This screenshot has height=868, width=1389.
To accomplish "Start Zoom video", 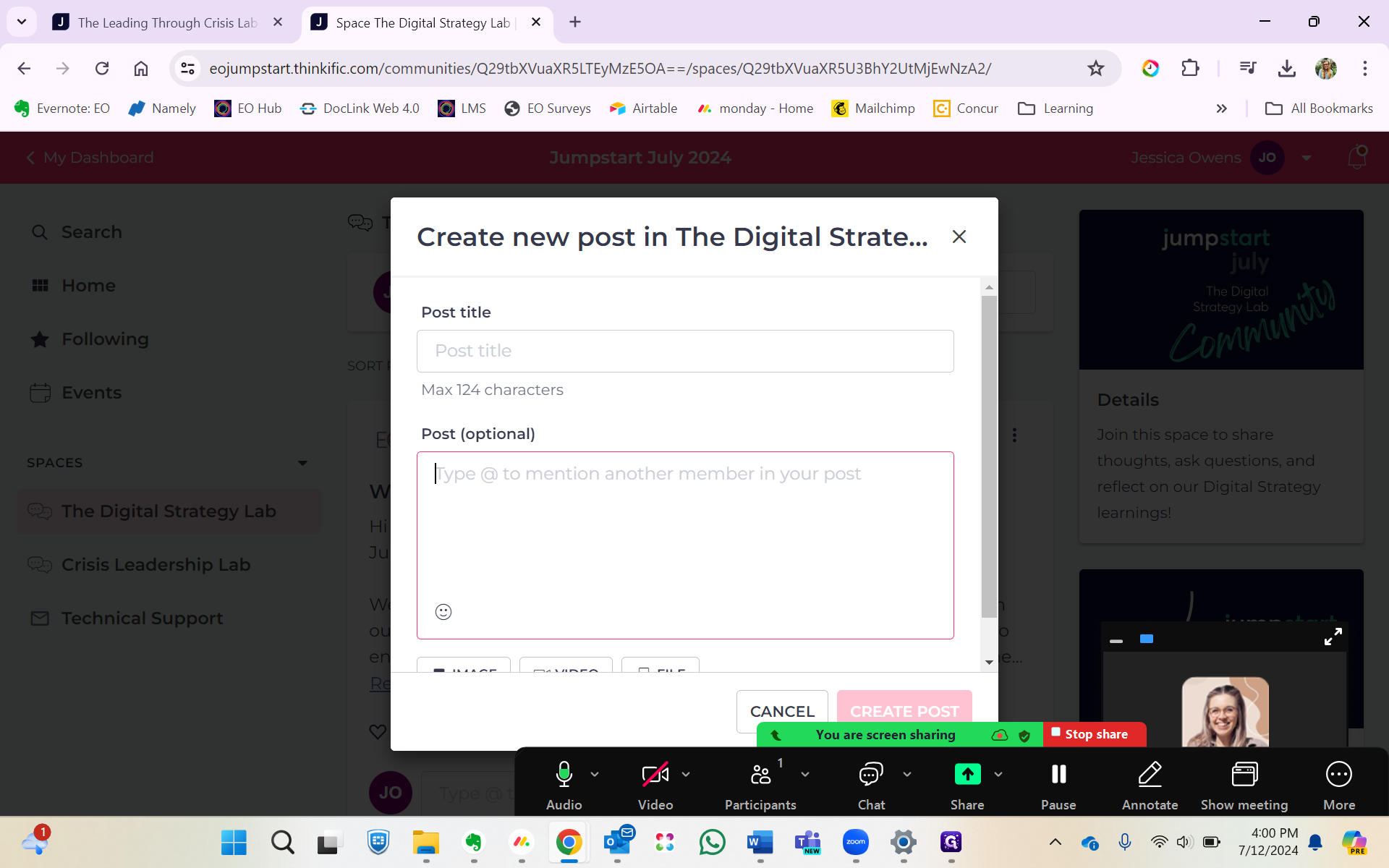I will [x=655, y=785].
